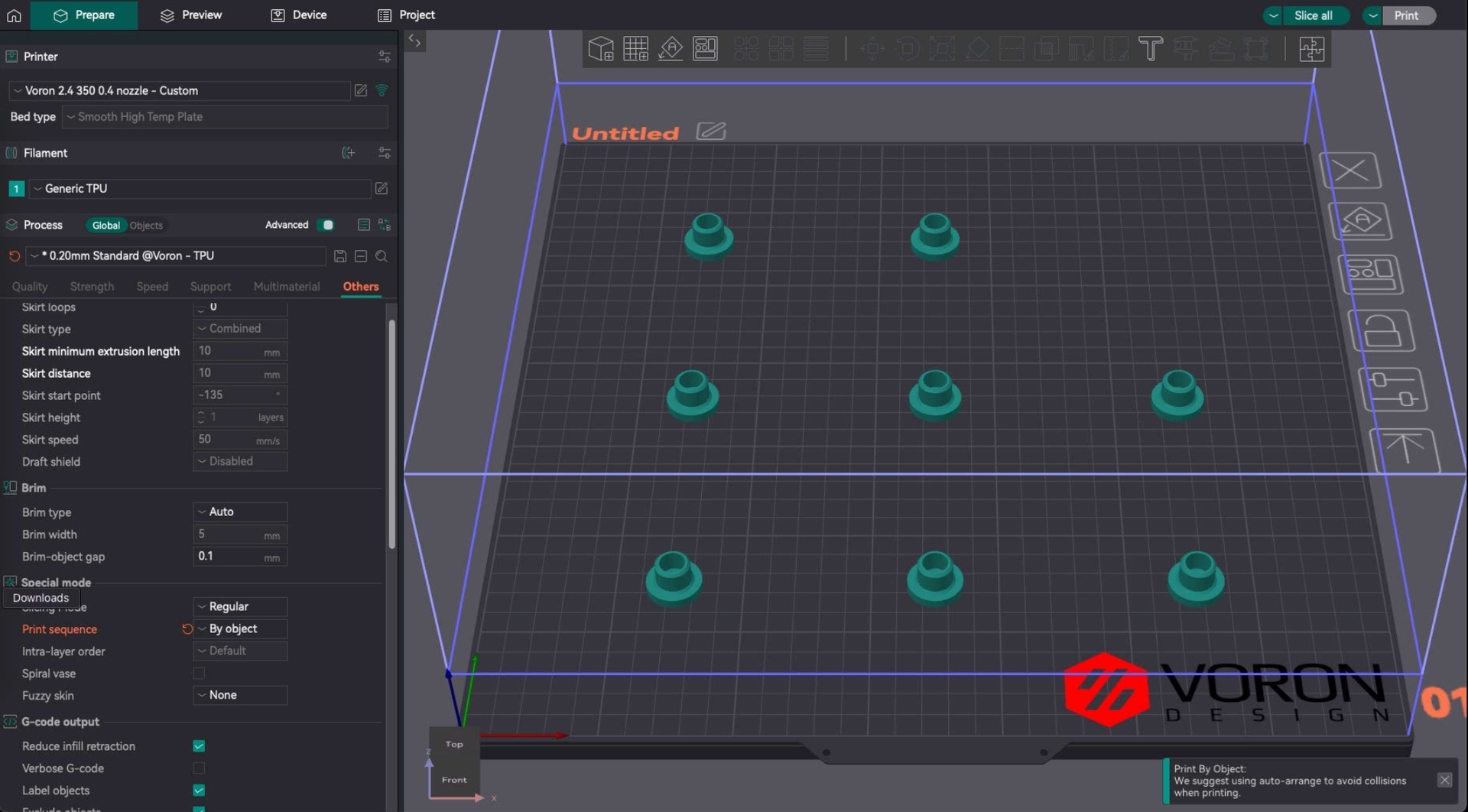Arrange objects on this plate
The width and height of the screenshot is (1468, 812).
pos(1370,274)
